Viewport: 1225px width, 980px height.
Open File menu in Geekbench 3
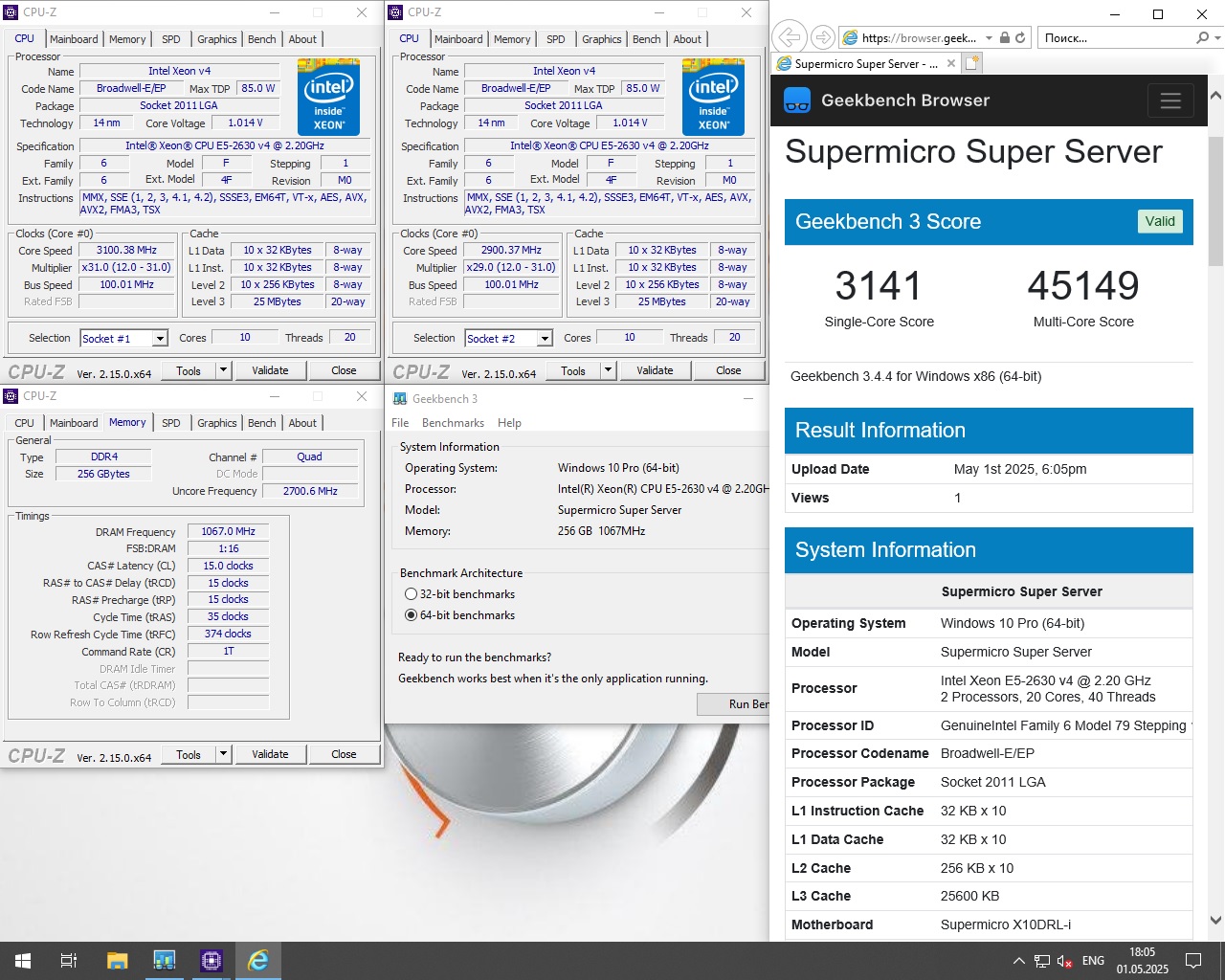tap(400, 423)
